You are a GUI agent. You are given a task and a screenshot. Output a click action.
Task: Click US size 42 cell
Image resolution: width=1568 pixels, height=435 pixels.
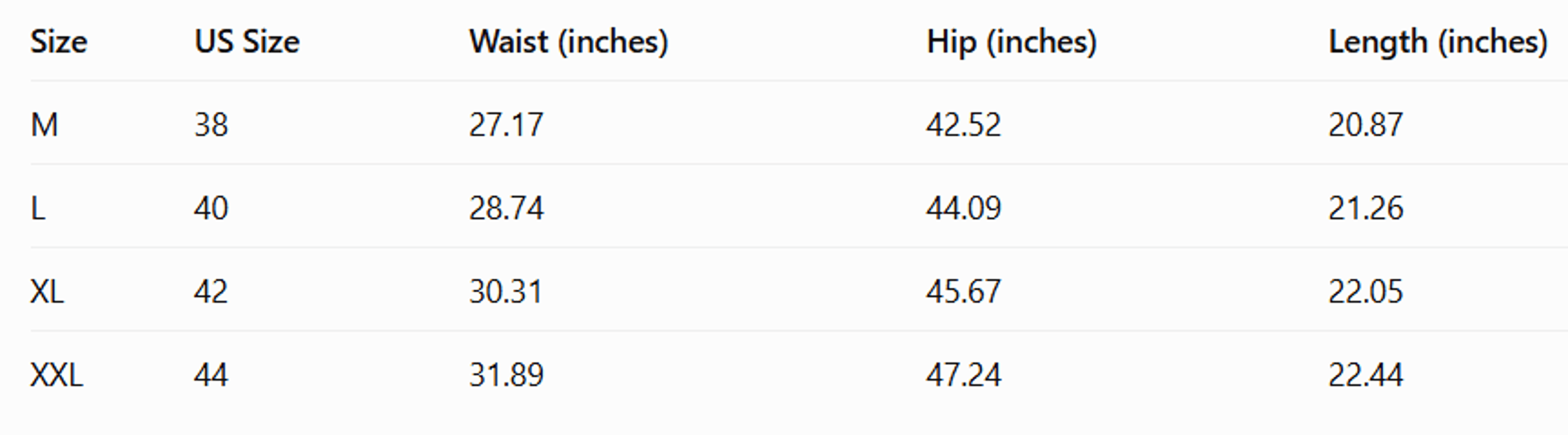[211, 292]
